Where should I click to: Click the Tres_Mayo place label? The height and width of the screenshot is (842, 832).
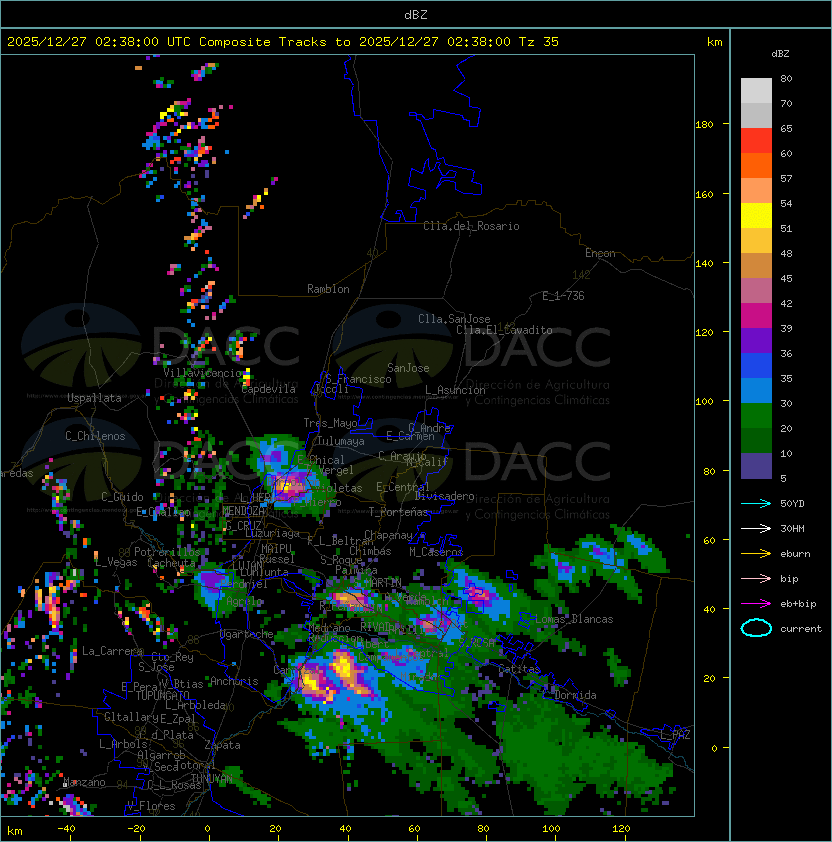point(330,423)
